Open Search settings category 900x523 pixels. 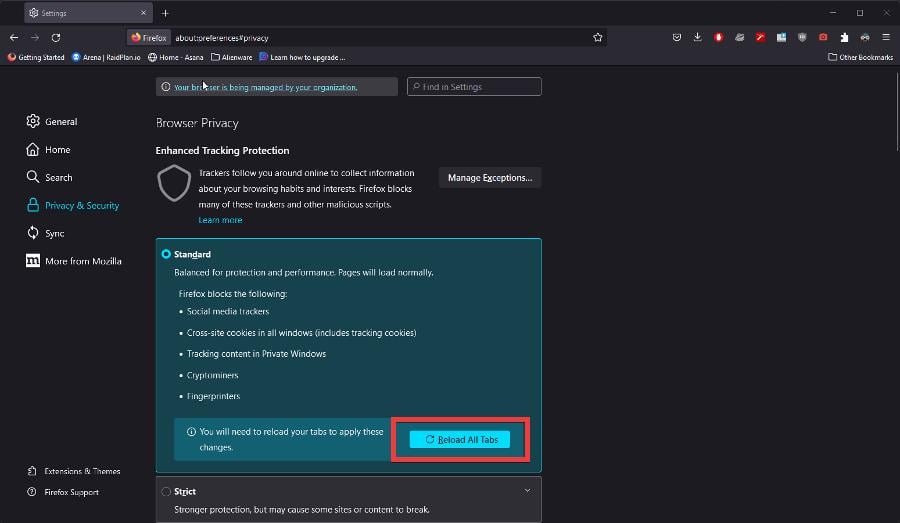[x=49, y=177]
